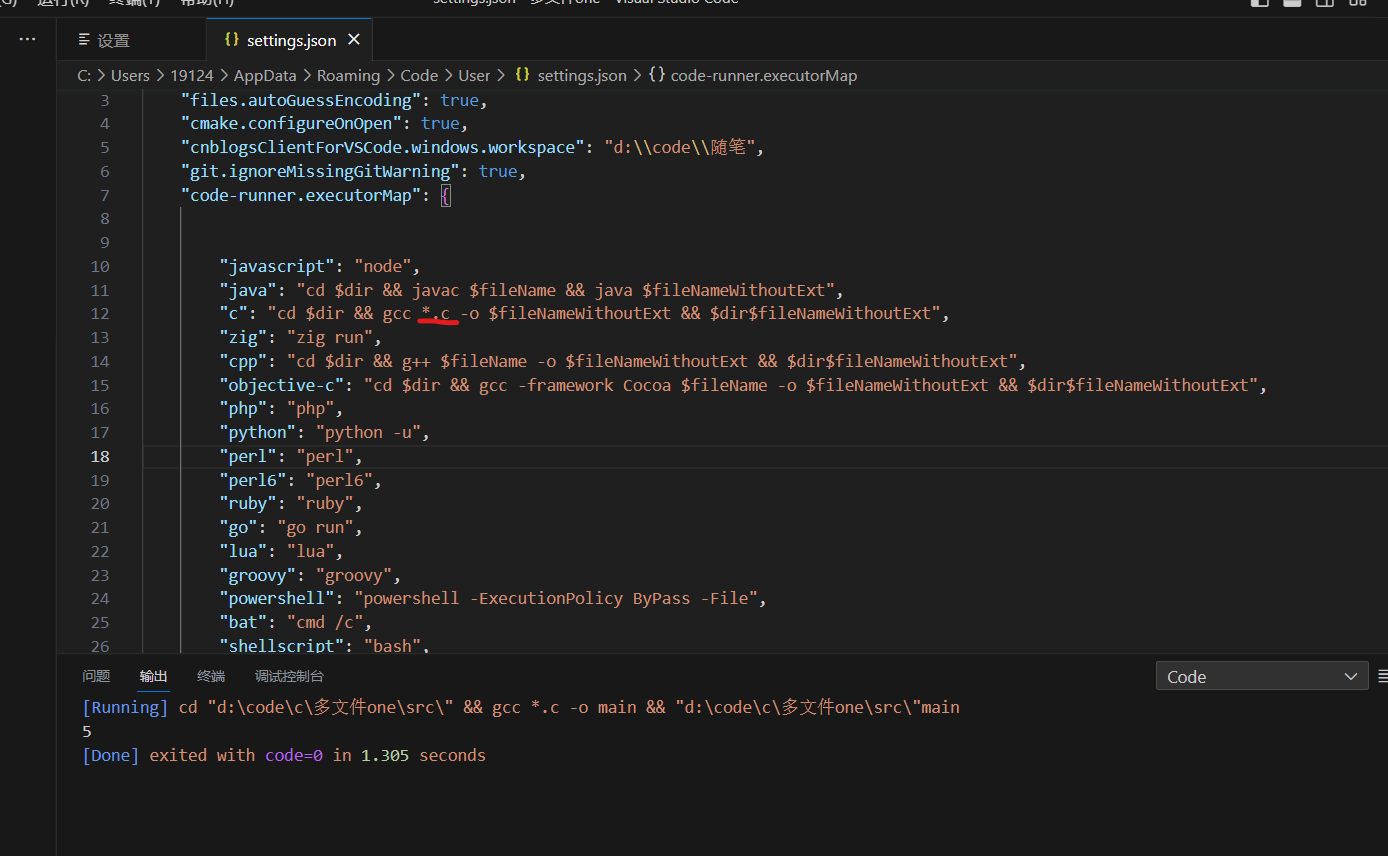The image size is (1388, 856).
Task: Click line number 18 in the gutter
Action: (100, 456)
